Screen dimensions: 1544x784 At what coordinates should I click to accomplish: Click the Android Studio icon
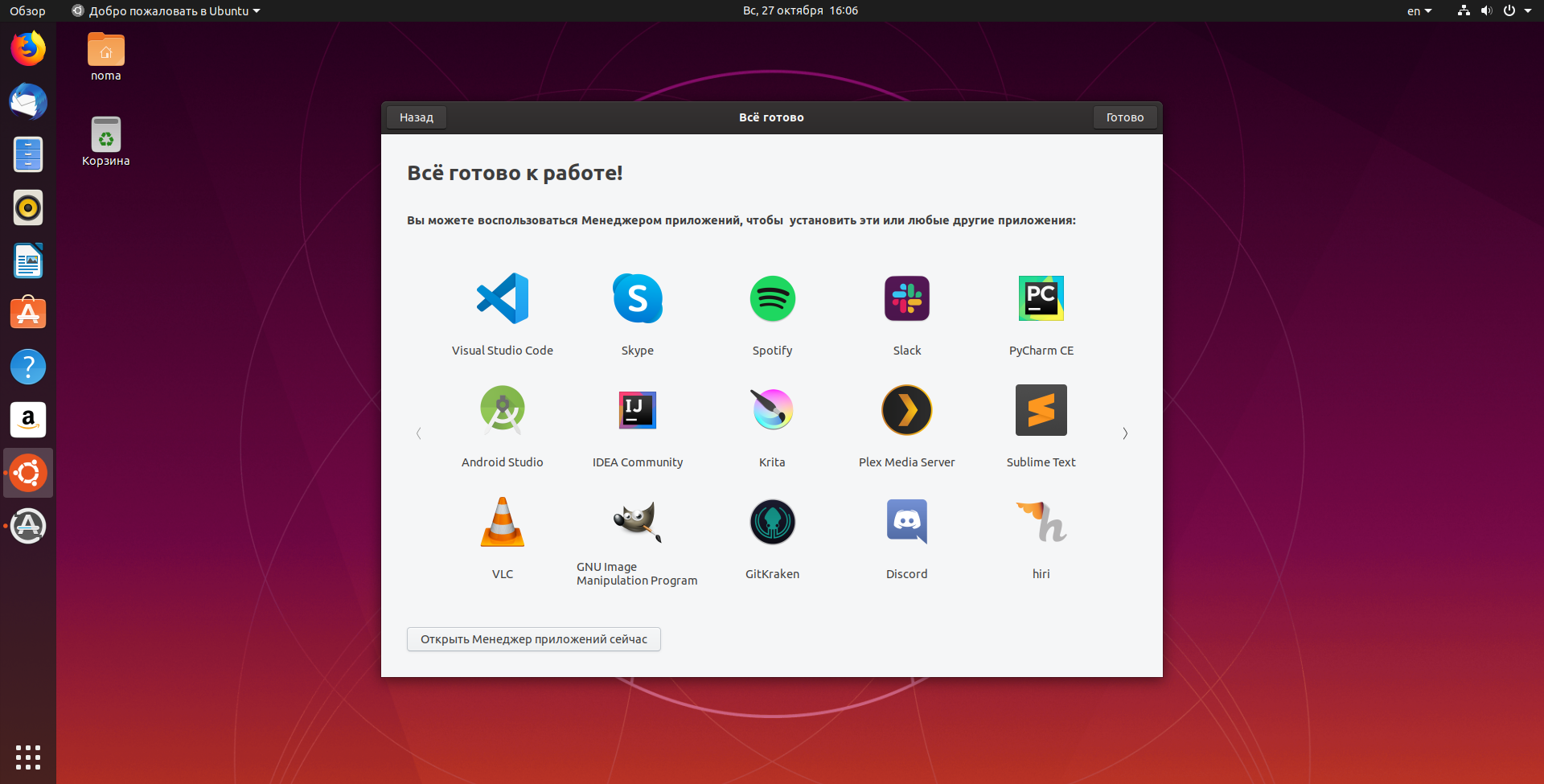503,410
